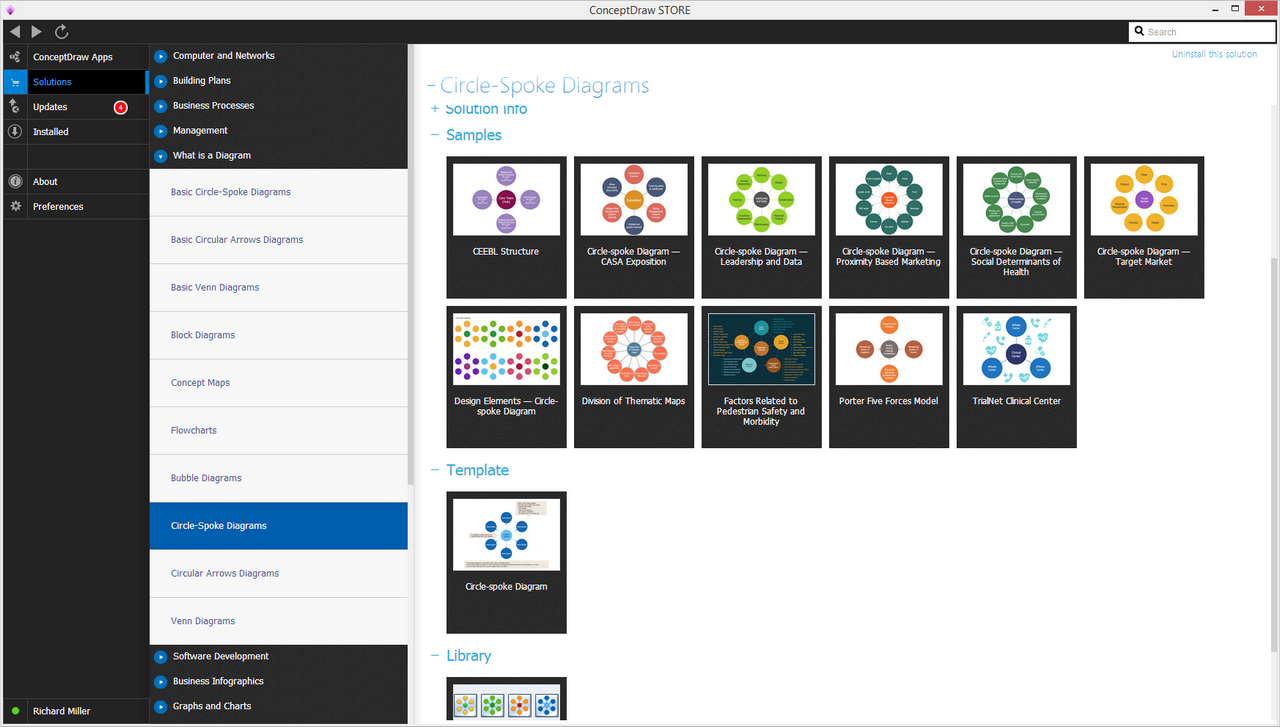This screenshot has height=727, width=1280.
Task: Open the Preferences menu item
Action: coord(76,207)
